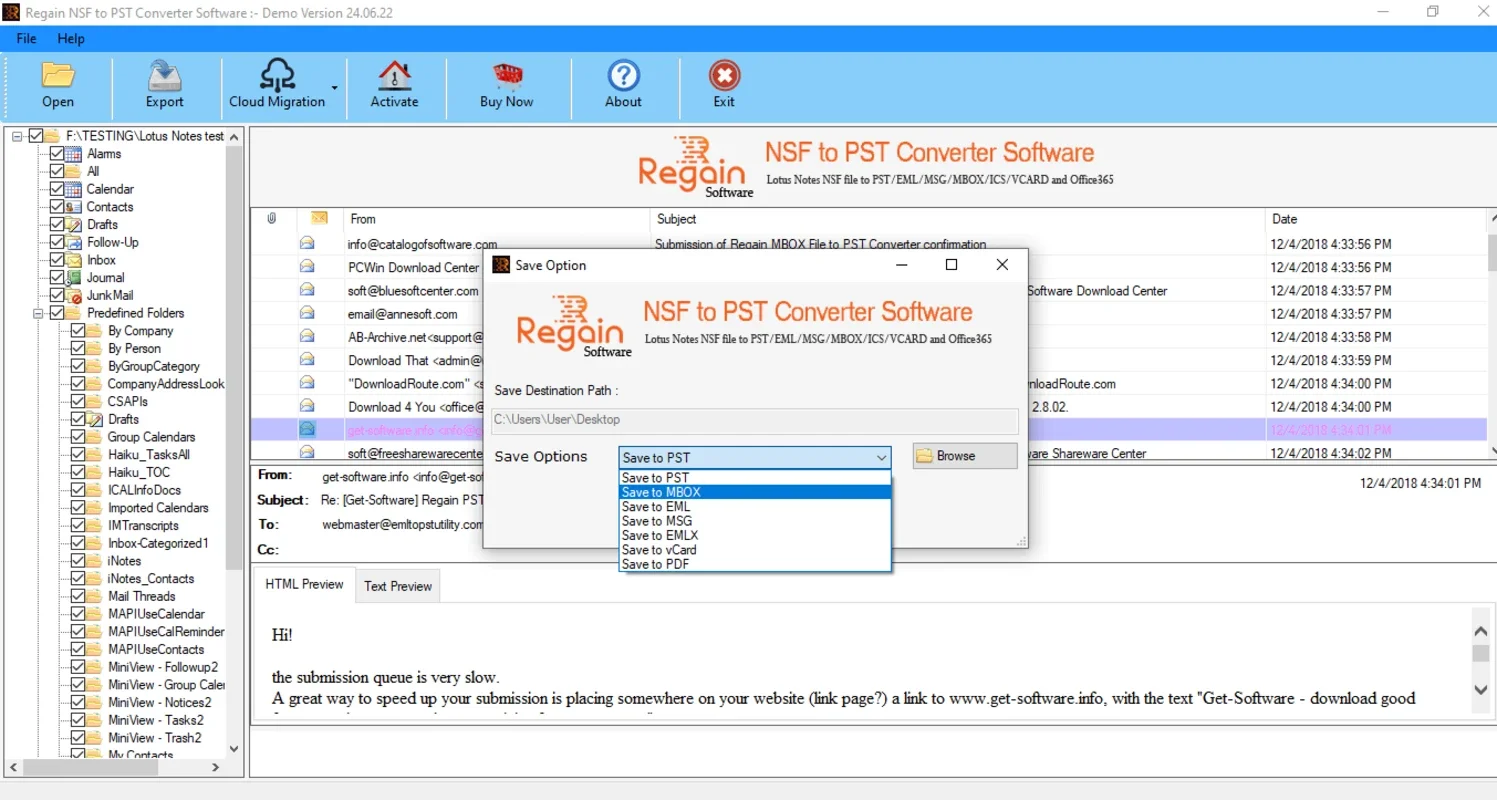Screen dimensions: 1497x800
Task: Click the Open folder toolbar icon
Action: point(58,76)
